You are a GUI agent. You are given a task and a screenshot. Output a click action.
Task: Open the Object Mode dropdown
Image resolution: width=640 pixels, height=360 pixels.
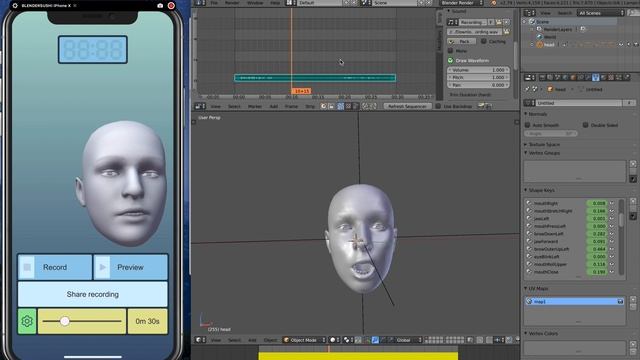click(x=304, y=340)
